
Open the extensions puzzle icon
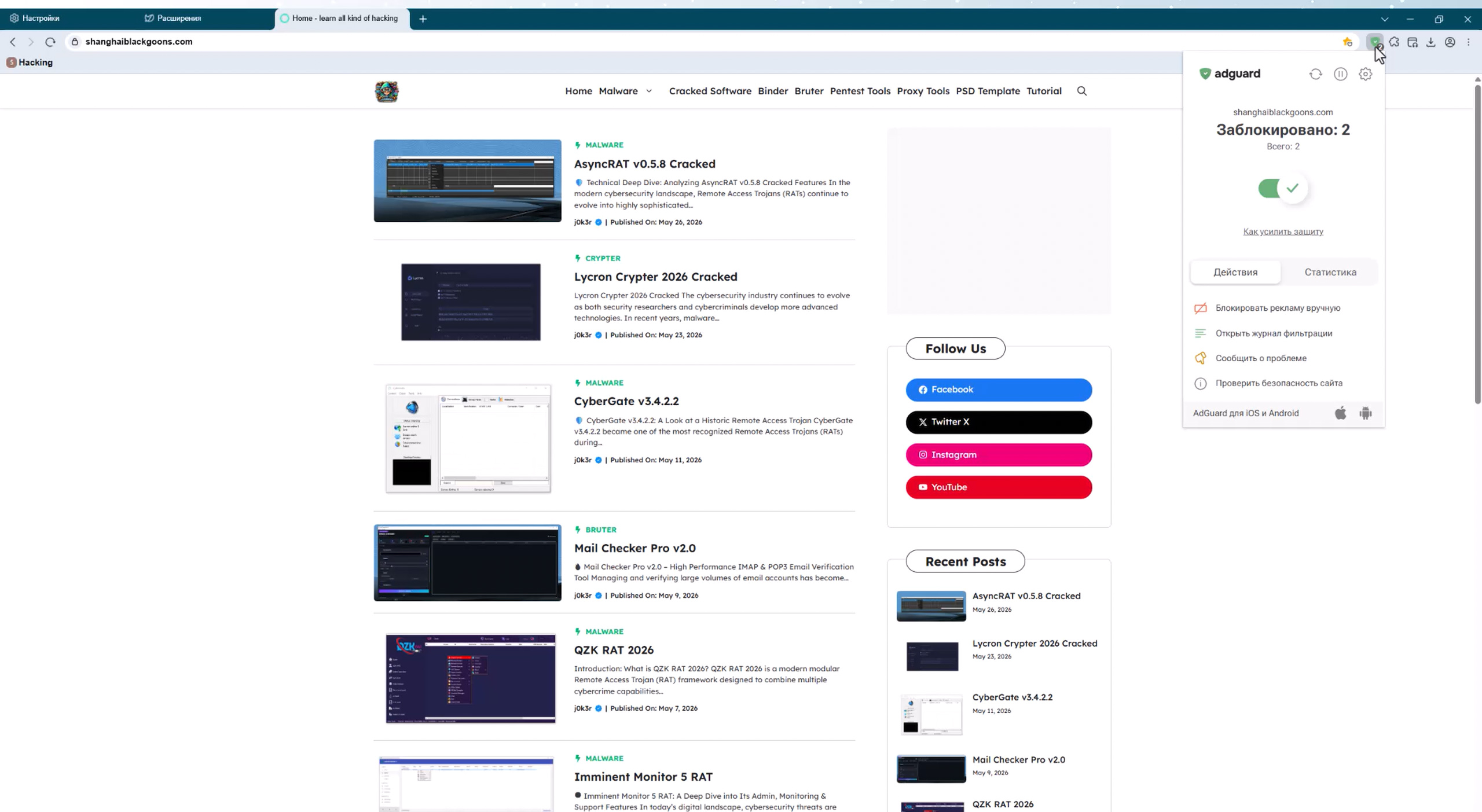1394,42
